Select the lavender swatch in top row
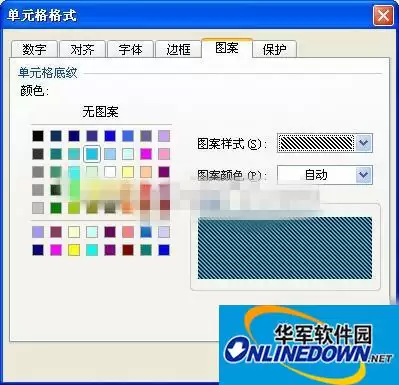Screen dimensions: 399x385 point(164,136)
